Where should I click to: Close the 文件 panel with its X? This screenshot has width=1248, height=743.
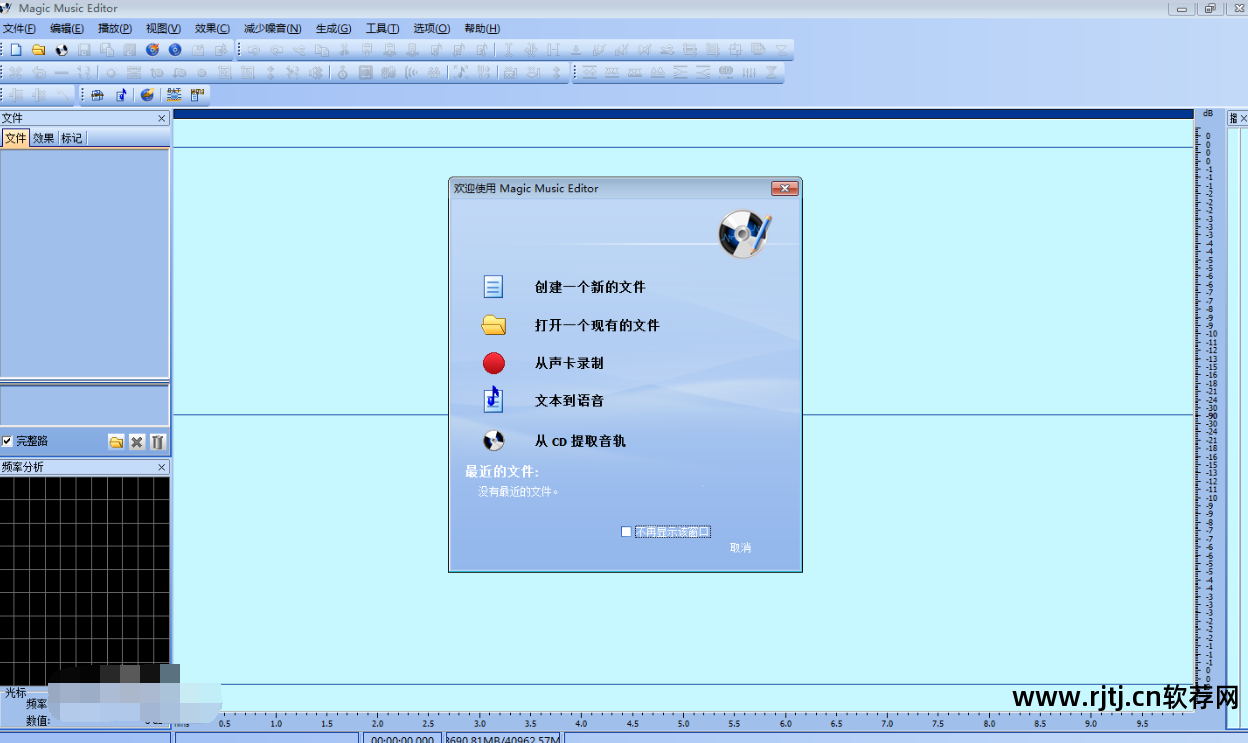(162, 118)
